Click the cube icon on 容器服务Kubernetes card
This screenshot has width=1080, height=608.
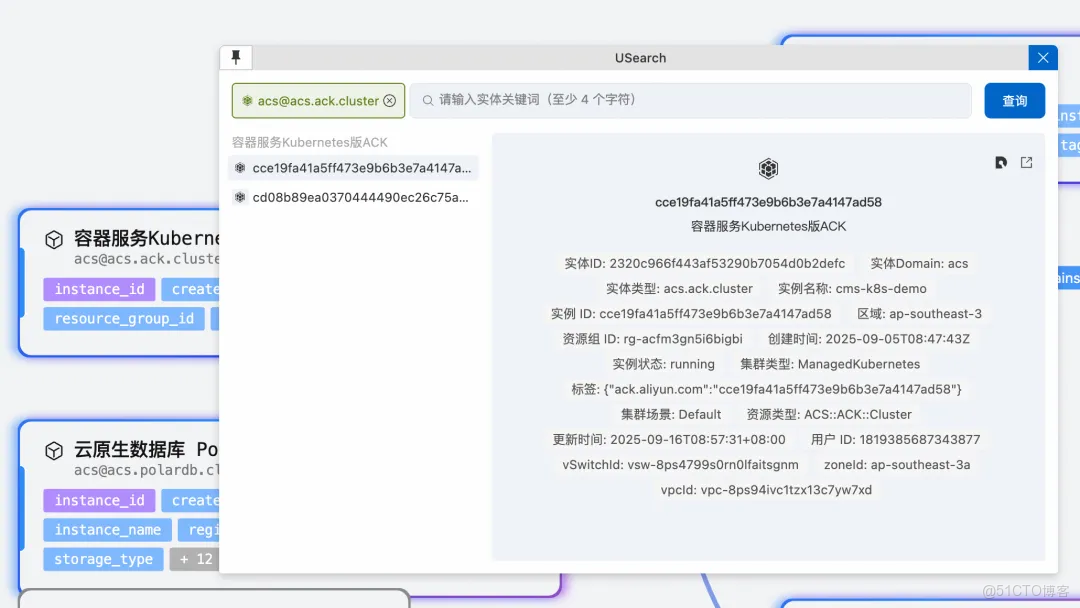pyautogui.click(x=54, y=238)
